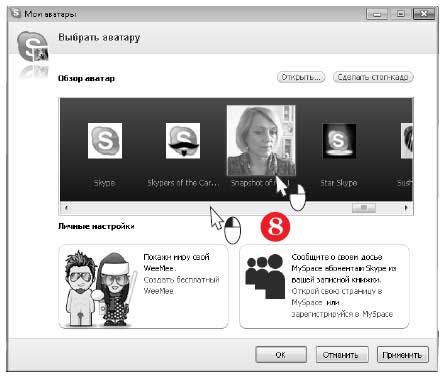The image size is (445, 379).
Task: Click Сделать стоп-кадр button
Action: point(373,77)
